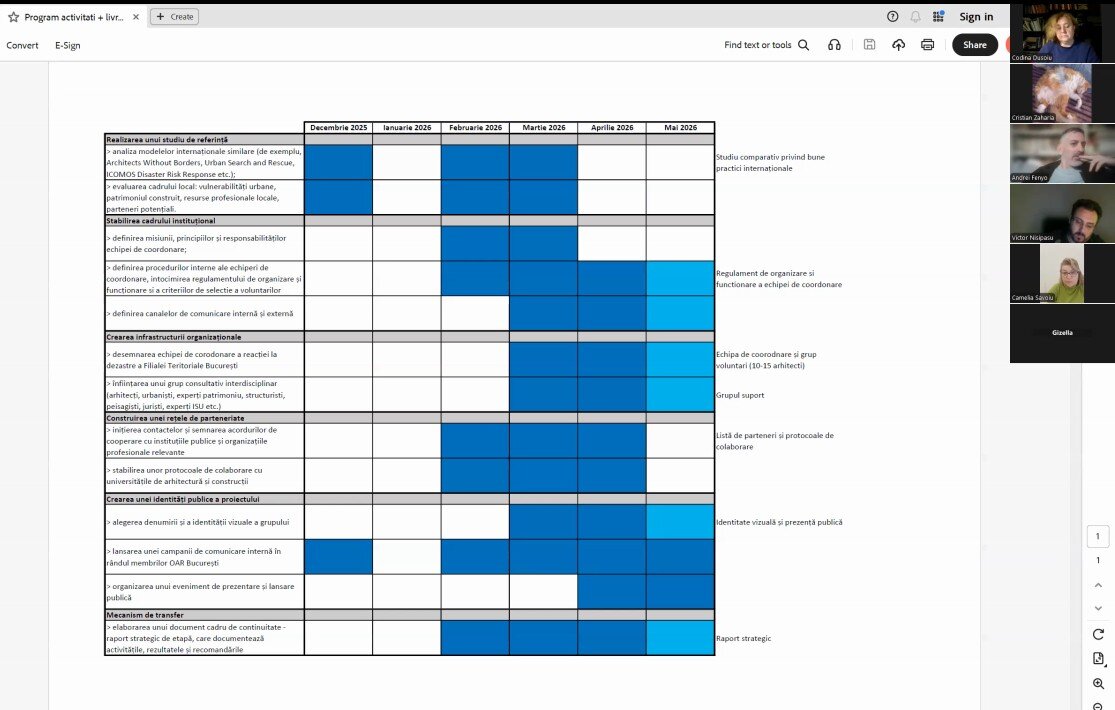1115x710 pixels.
Task: Save the document with the floppy disk icon
Action: click(x=869, y=45)
